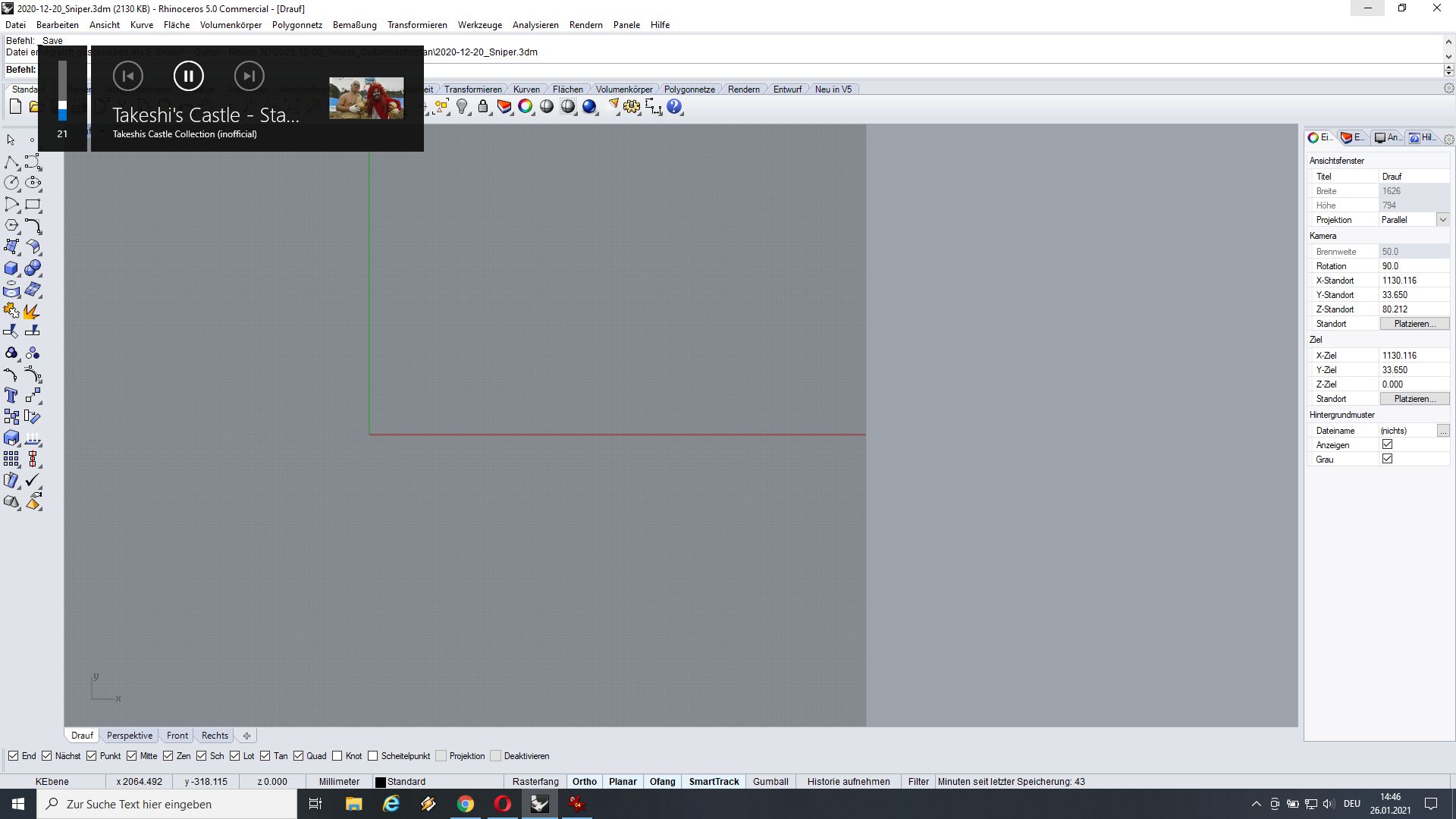1456x819 pixels.
Task: Uncheck the Grau background option
Action: pyautogui.click(x=1387, y=459)
